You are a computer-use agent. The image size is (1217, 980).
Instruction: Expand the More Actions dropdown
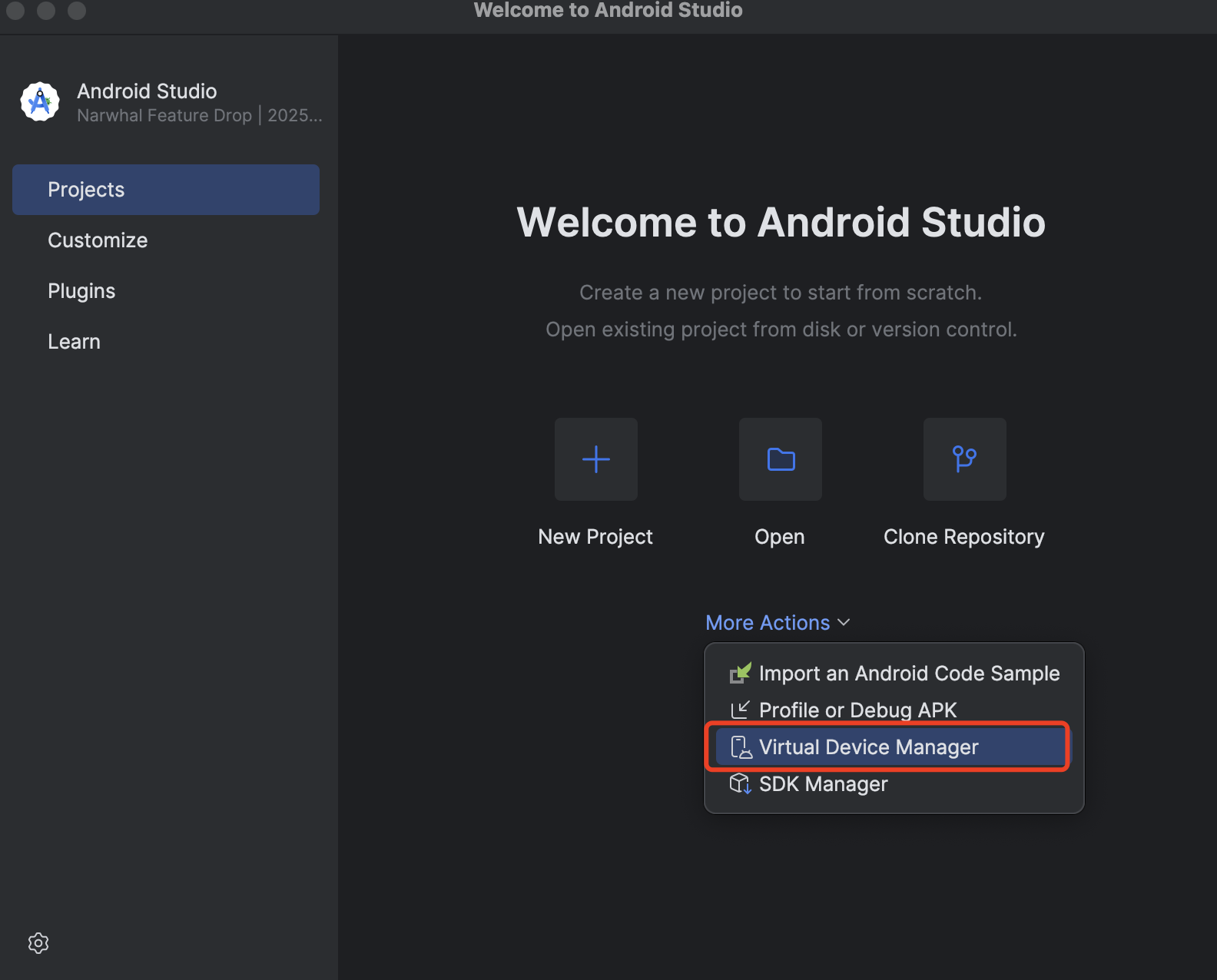(x=778, y=622)
